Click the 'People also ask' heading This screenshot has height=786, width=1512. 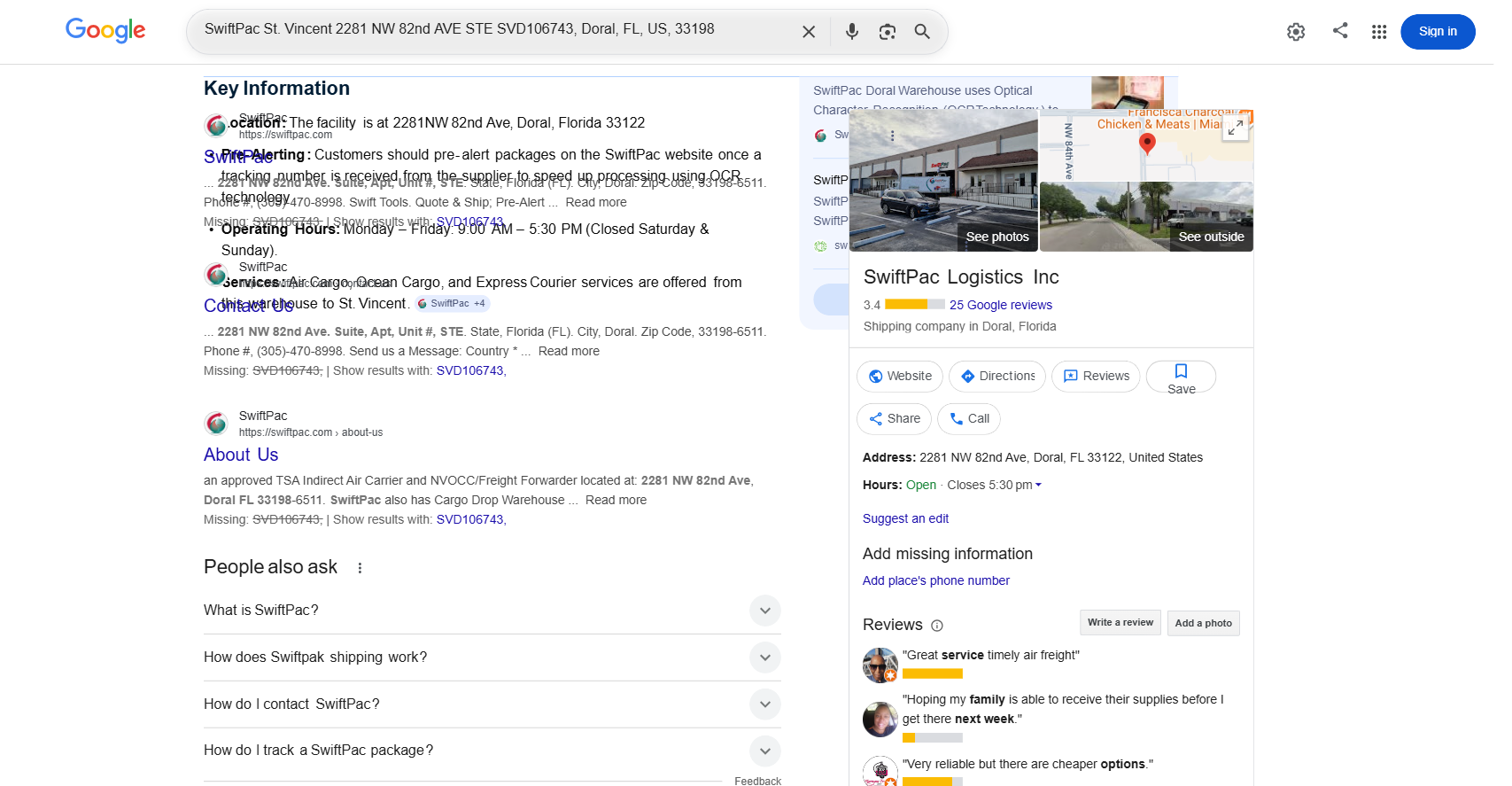[x=270, y=567]
